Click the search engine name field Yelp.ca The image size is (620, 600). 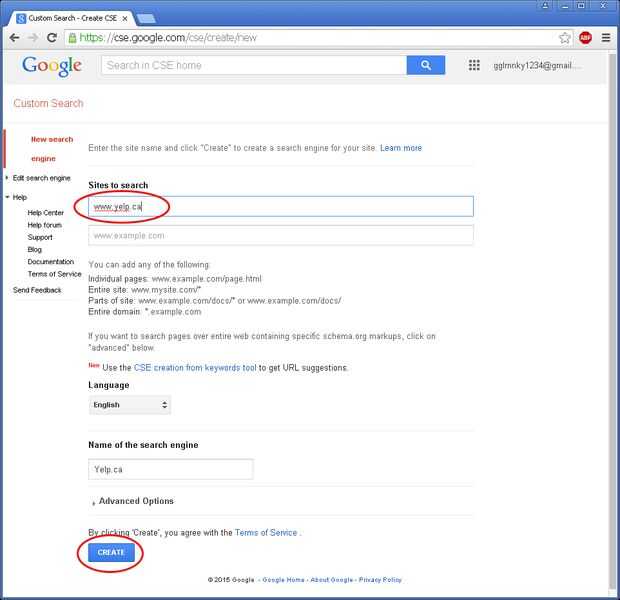171,469
